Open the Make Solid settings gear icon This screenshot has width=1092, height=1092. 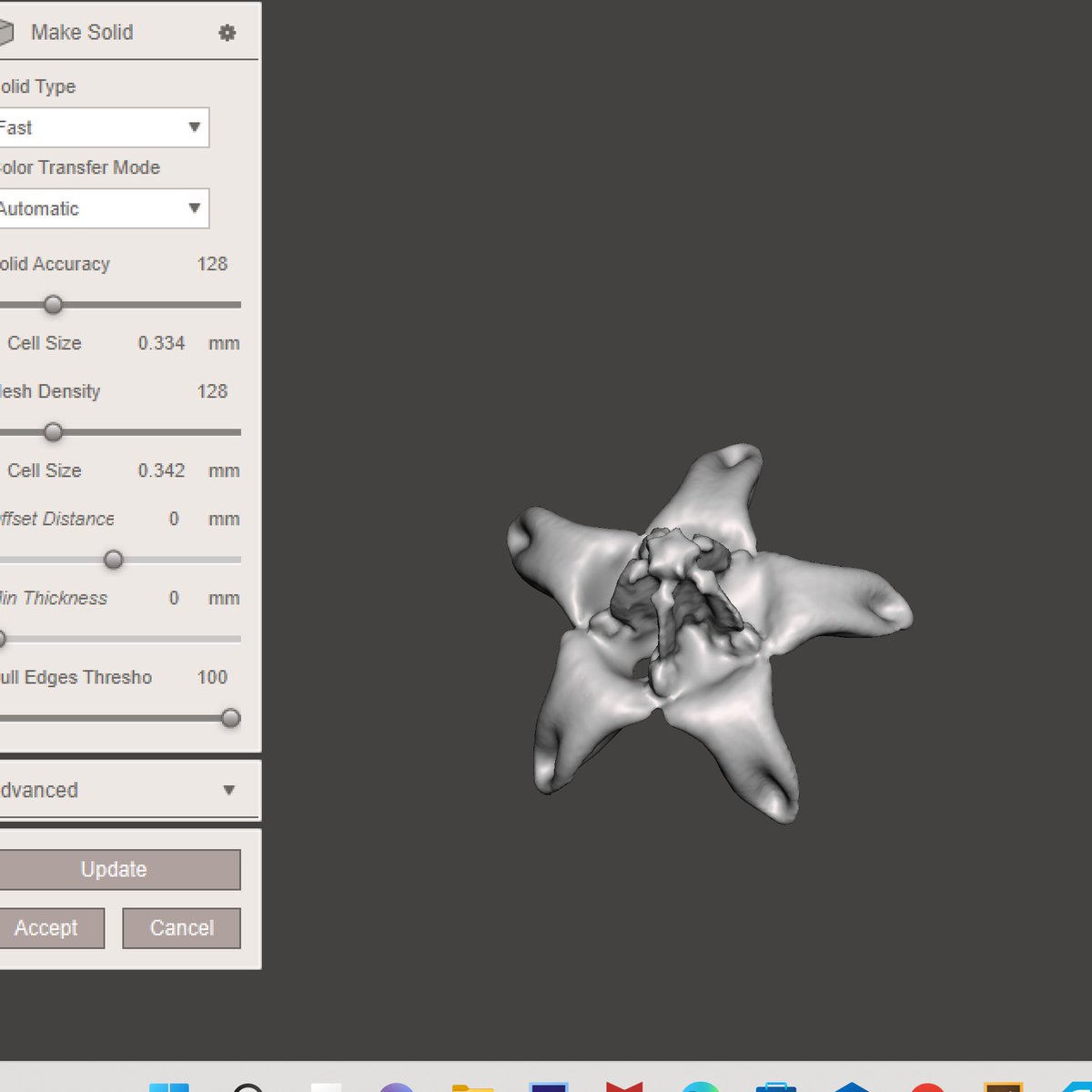[229, 32]
